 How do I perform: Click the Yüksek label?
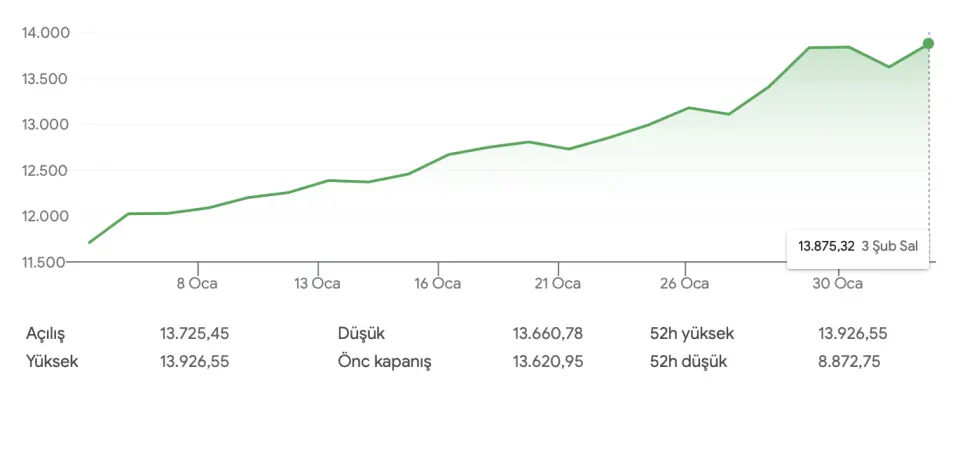pyautogui.click(x=52, y=362)
